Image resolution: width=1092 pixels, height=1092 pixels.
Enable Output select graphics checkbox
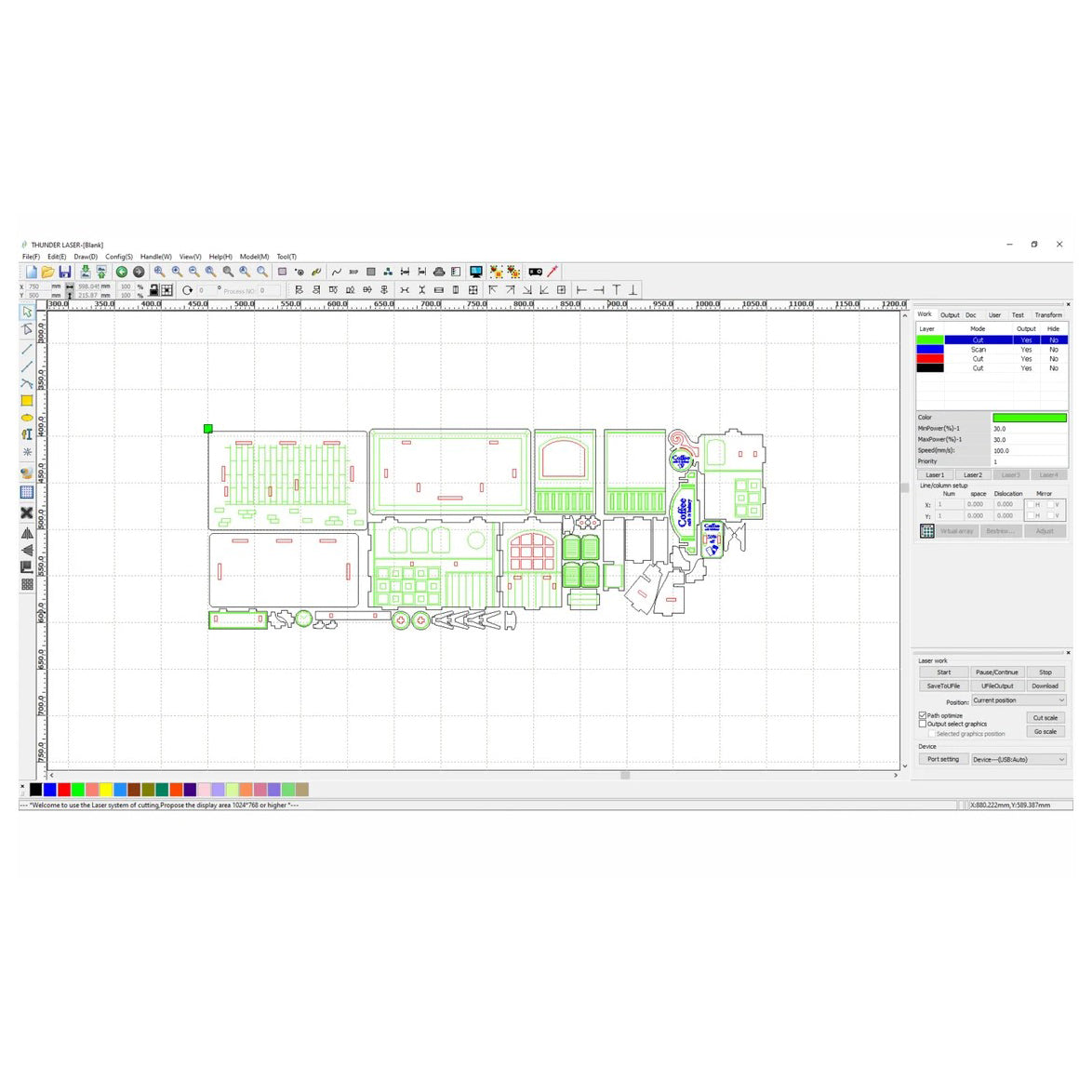(923, 724)
